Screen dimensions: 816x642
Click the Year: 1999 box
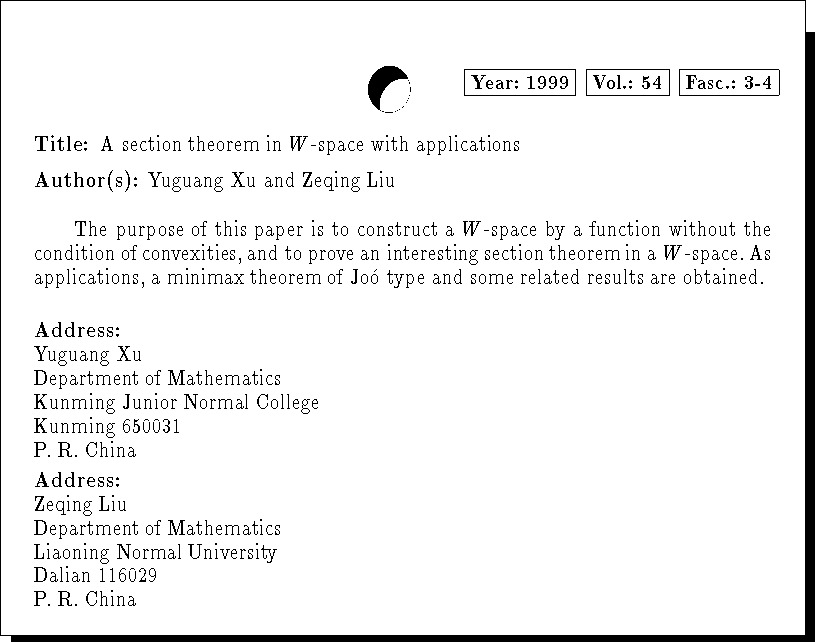(x=520, y=83)
